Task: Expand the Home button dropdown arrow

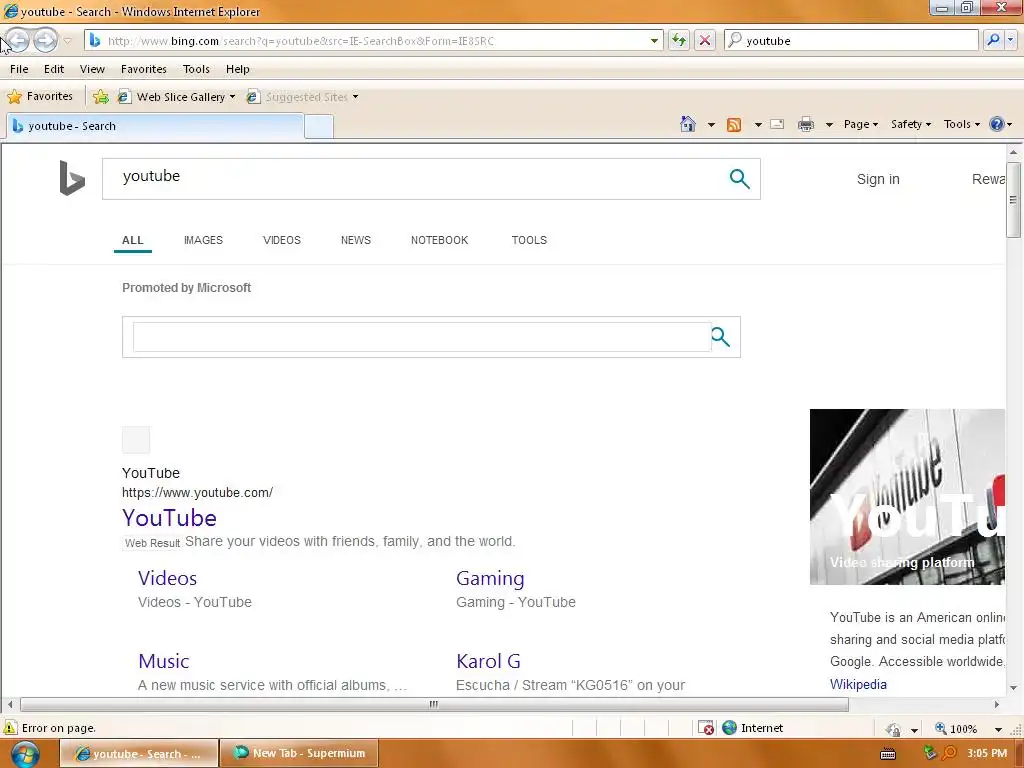Action: (711, 124)
